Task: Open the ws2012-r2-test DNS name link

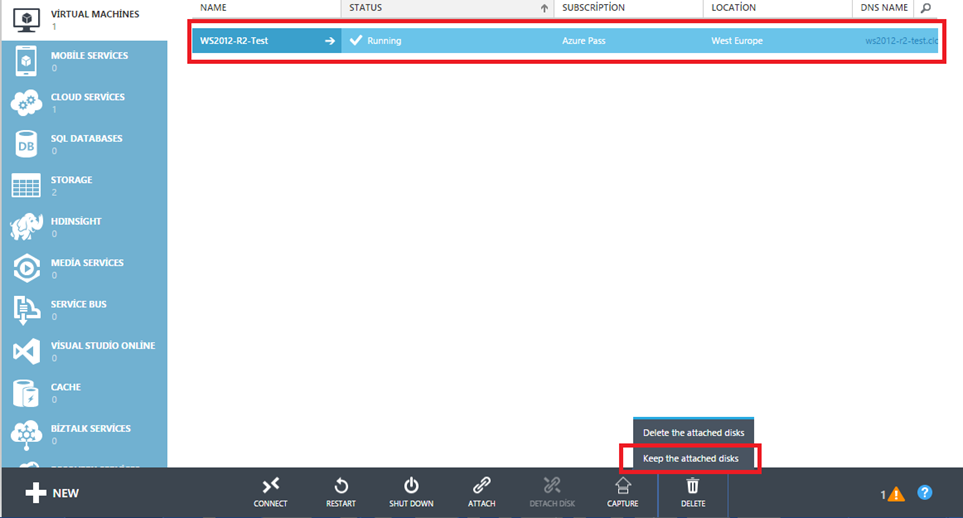Action: [x=901, y=41]
